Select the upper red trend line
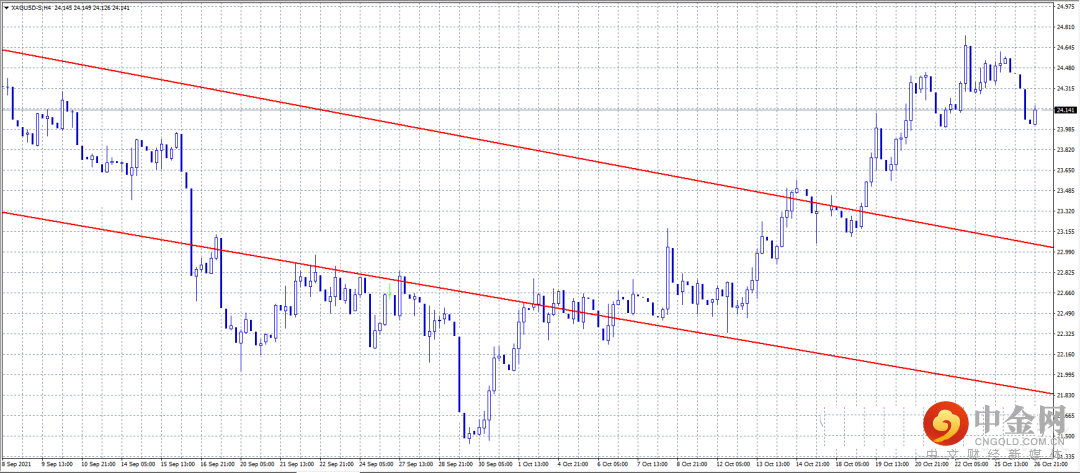 [527, 148]
